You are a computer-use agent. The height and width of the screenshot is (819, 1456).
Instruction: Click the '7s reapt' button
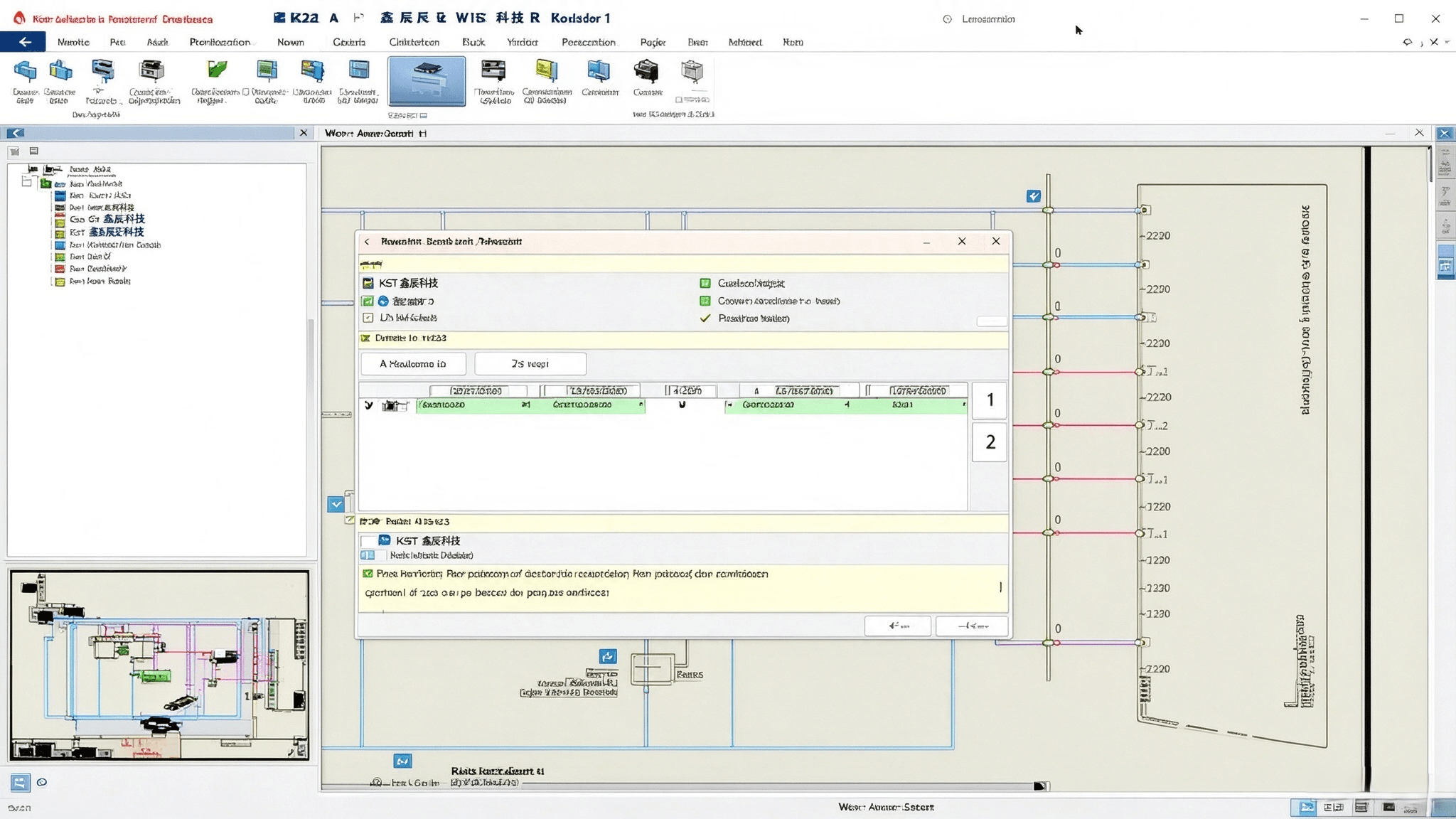530,364
